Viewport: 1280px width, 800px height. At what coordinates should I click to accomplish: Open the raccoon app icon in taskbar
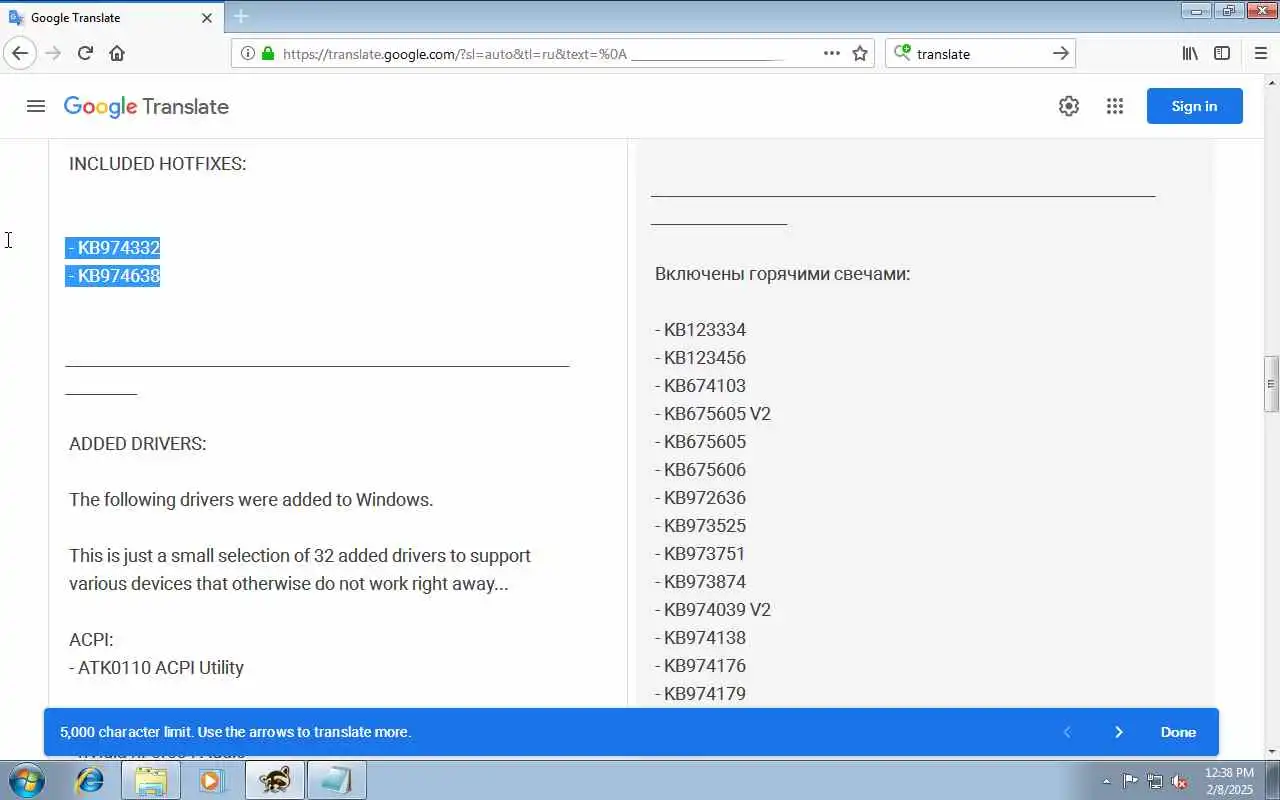tap(275, 780)
